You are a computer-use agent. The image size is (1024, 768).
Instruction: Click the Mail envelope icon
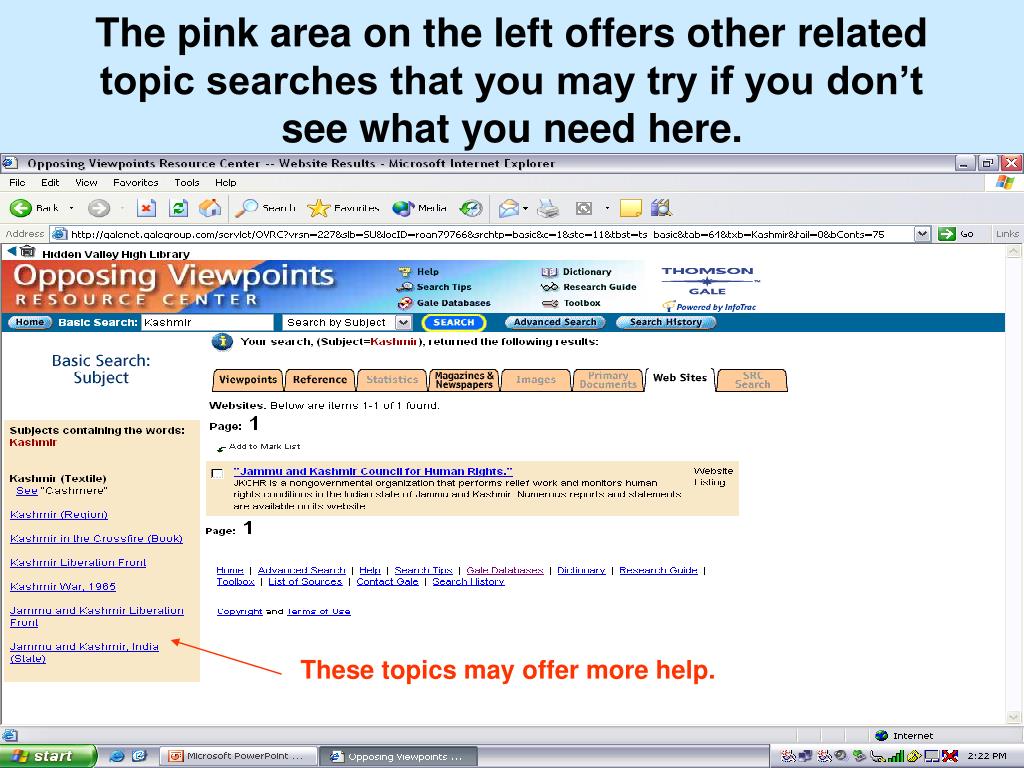(x=509, y=208)
